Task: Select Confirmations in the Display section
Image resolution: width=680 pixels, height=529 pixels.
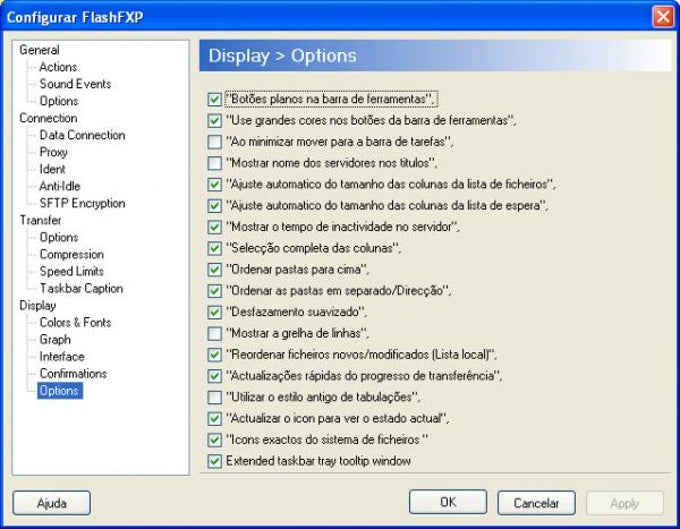Action: pyautogui.click(x=73, y=373)
